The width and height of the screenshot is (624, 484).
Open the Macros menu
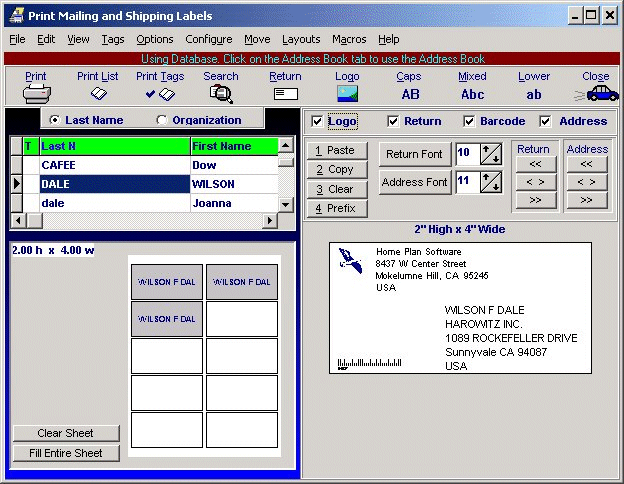pos(349,39)
